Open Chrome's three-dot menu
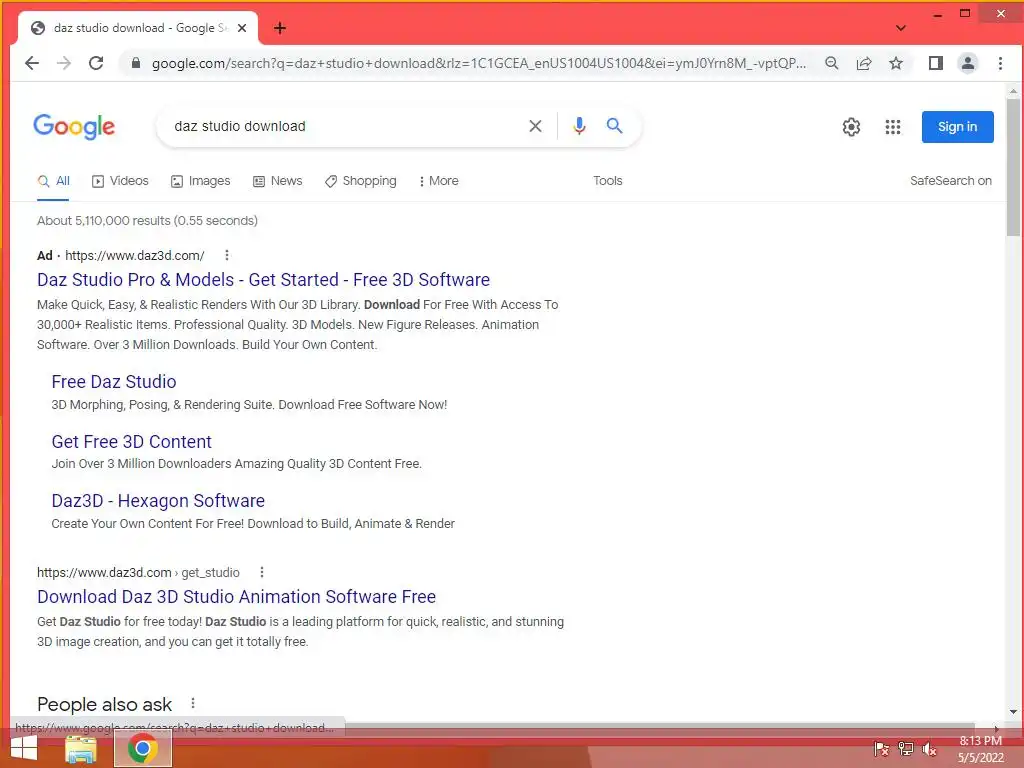The height and width of the screenshot is (768, 1024). click(x=1000, y=63)
